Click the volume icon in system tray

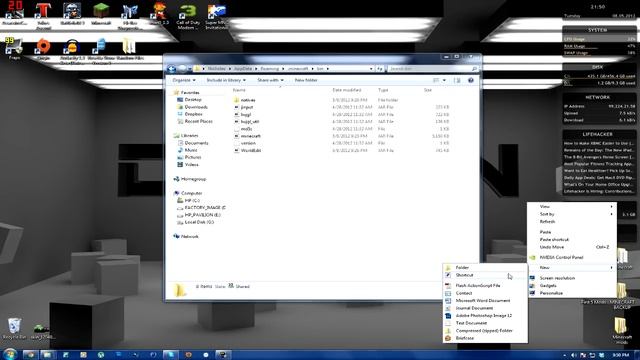click(x=574, y=356)
